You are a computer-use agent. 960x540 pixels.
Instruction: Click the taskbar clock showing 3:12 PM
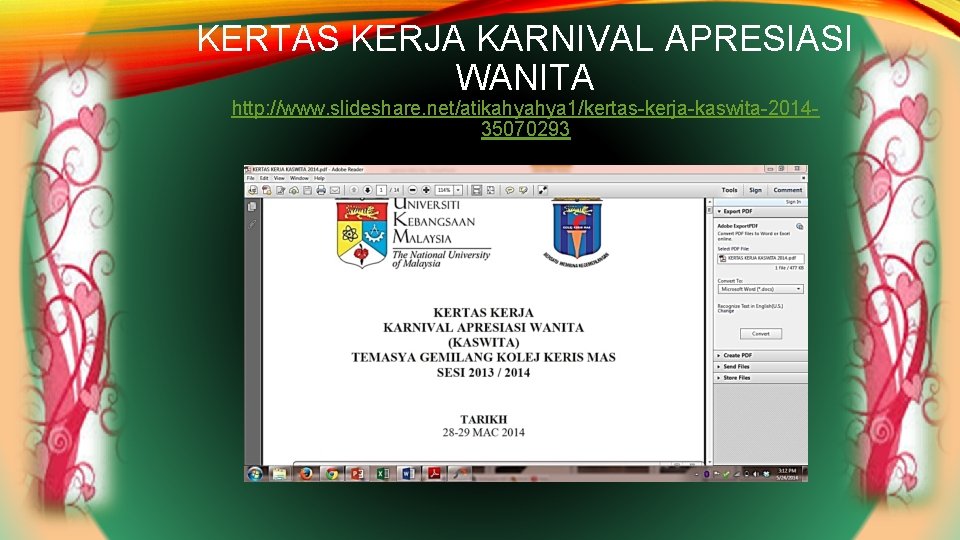pyautogui.click(x=787, y=474)
